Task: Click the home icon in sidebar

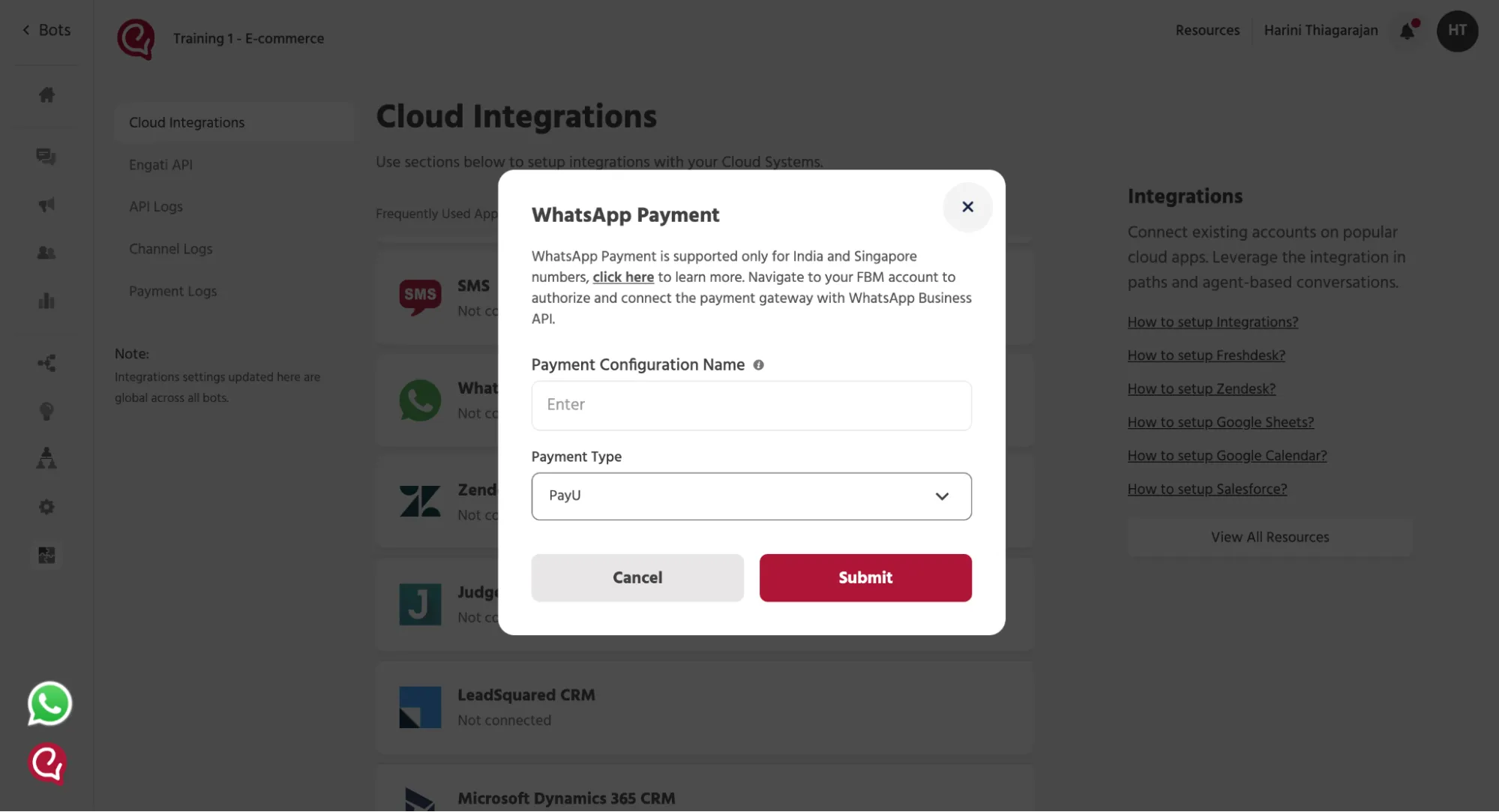Action: [46, 95]
